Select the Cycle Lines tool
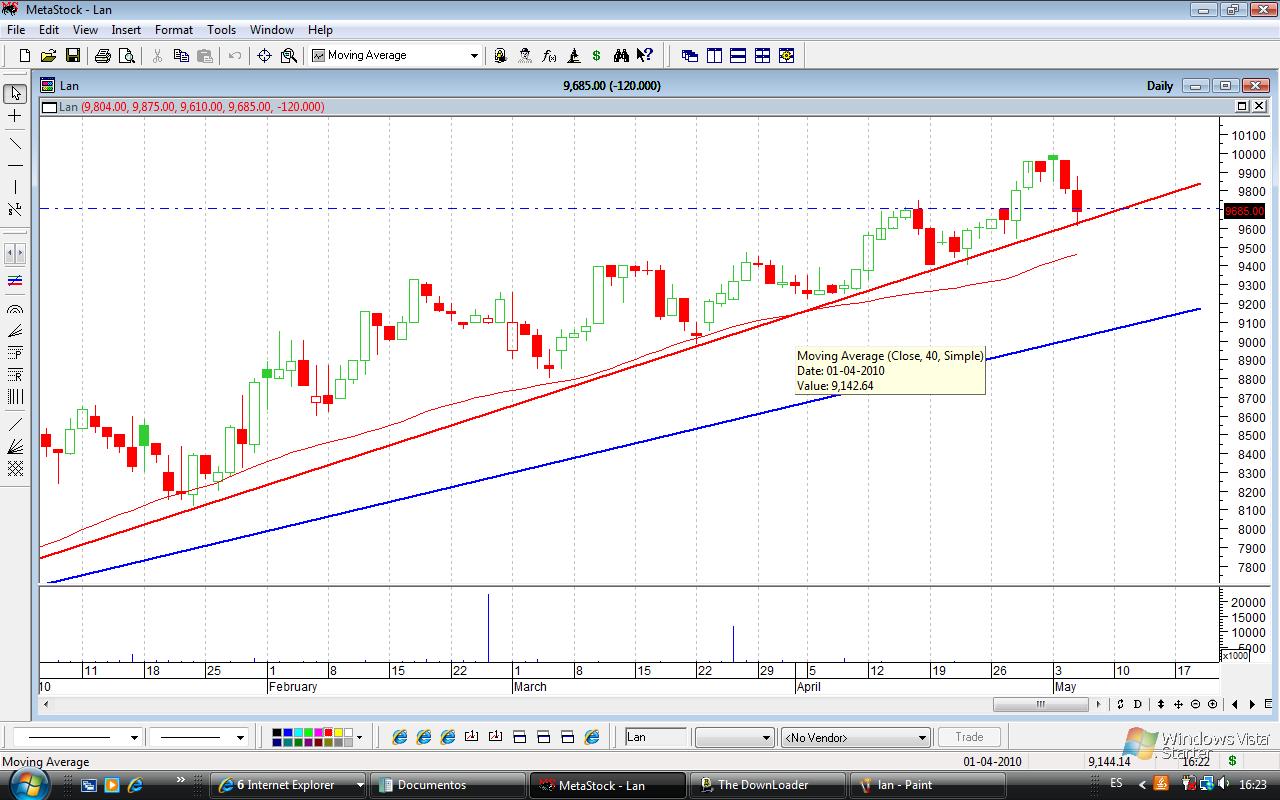Viewport: 1280px width, 800px height. click(15, 397)
